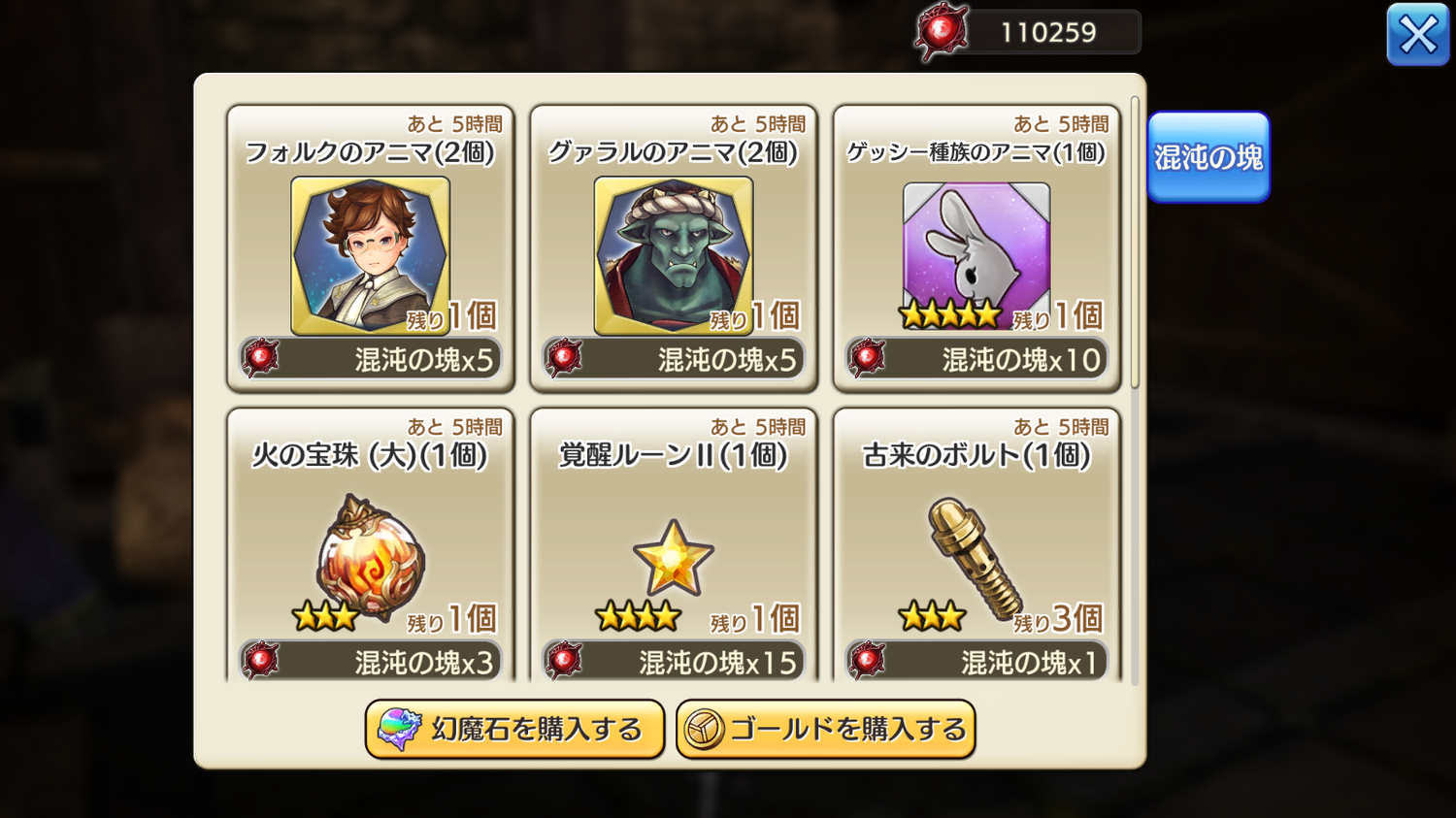This screenshot has height=818, width=1456.
Task: Buy フォルクのアニマ for 混沌の塊x5
Action: 371,359
